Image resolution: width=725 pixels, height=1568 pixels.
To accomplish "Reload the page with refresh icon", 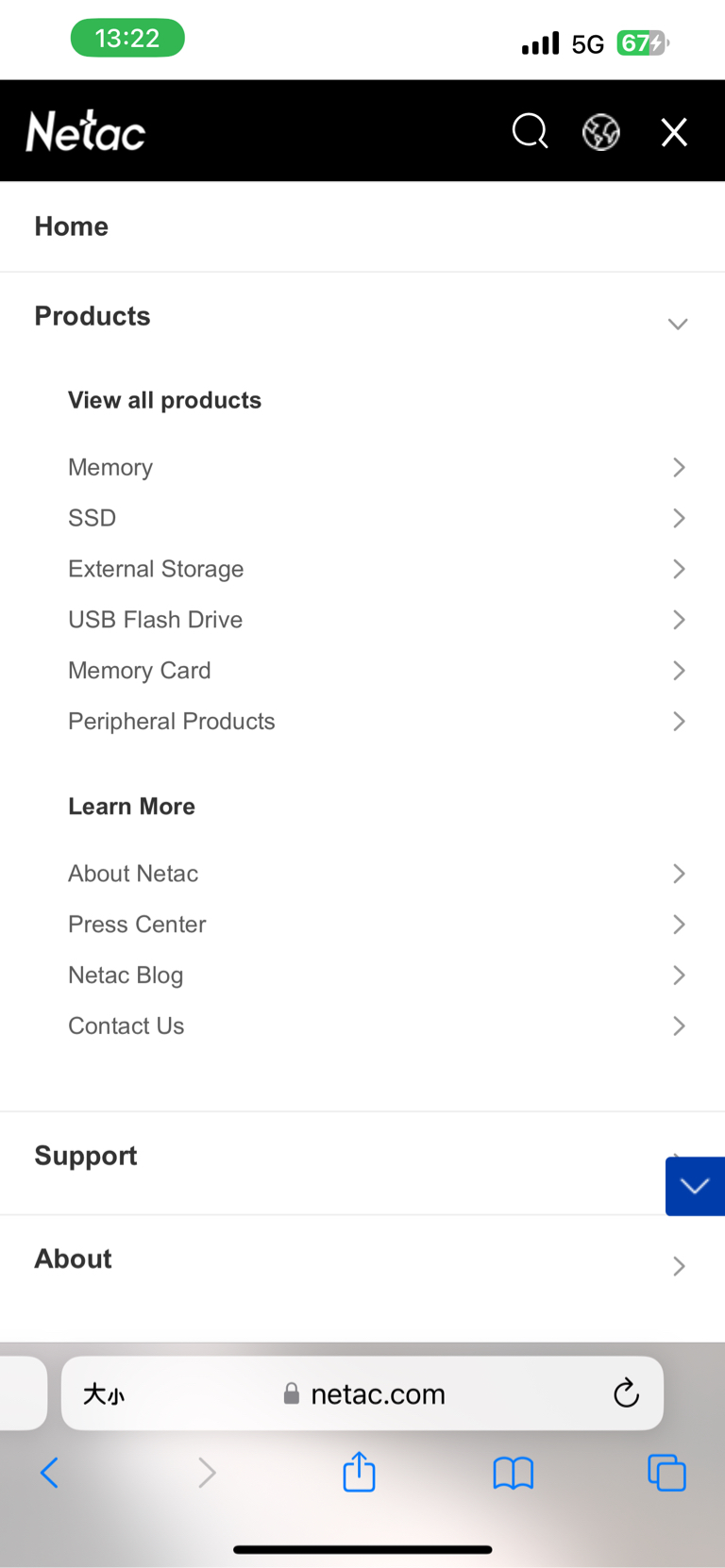I will (626, 1393).
